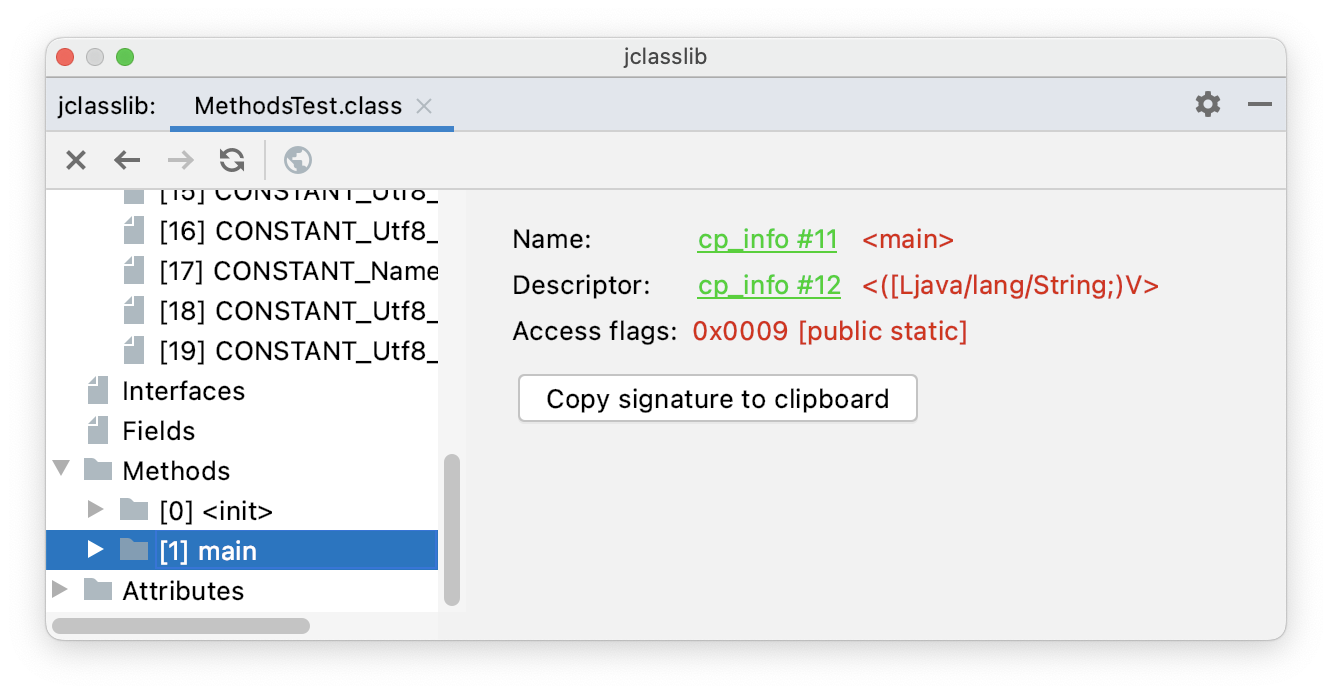This screenshot has width=1332, height=694.
Task: Follow the cp_info #12 descriptor link
Action: click(x=769, y=286)
